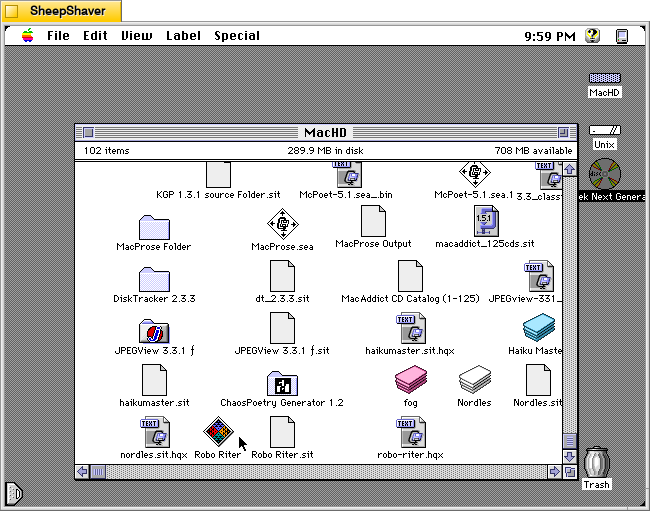Click the SheepShaver window title tab
Viewport: 650px width, 511px height.
tap(62, 11)
